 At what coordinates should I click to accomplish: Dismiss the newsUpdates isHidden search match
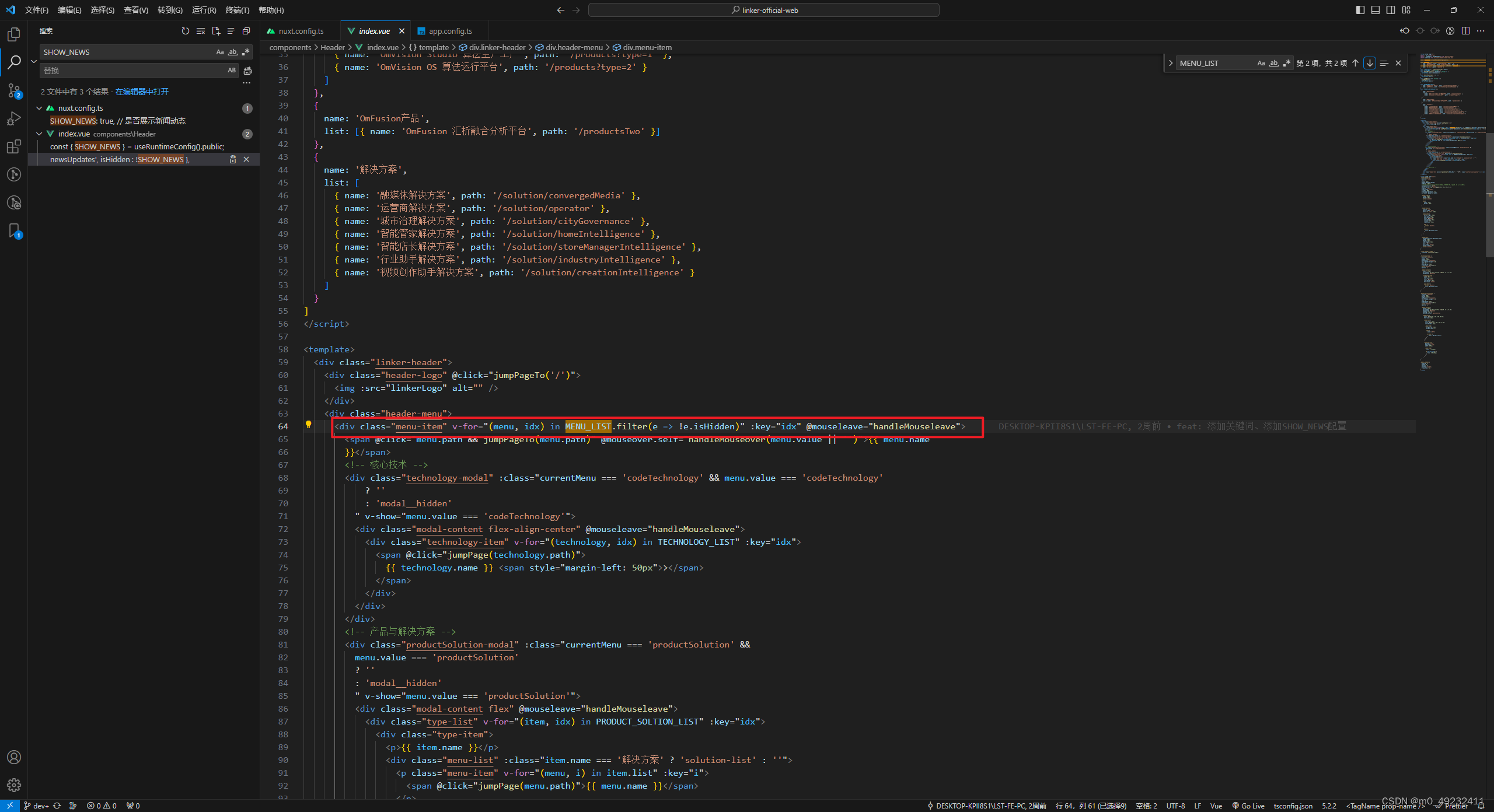[x=246, y=159]
